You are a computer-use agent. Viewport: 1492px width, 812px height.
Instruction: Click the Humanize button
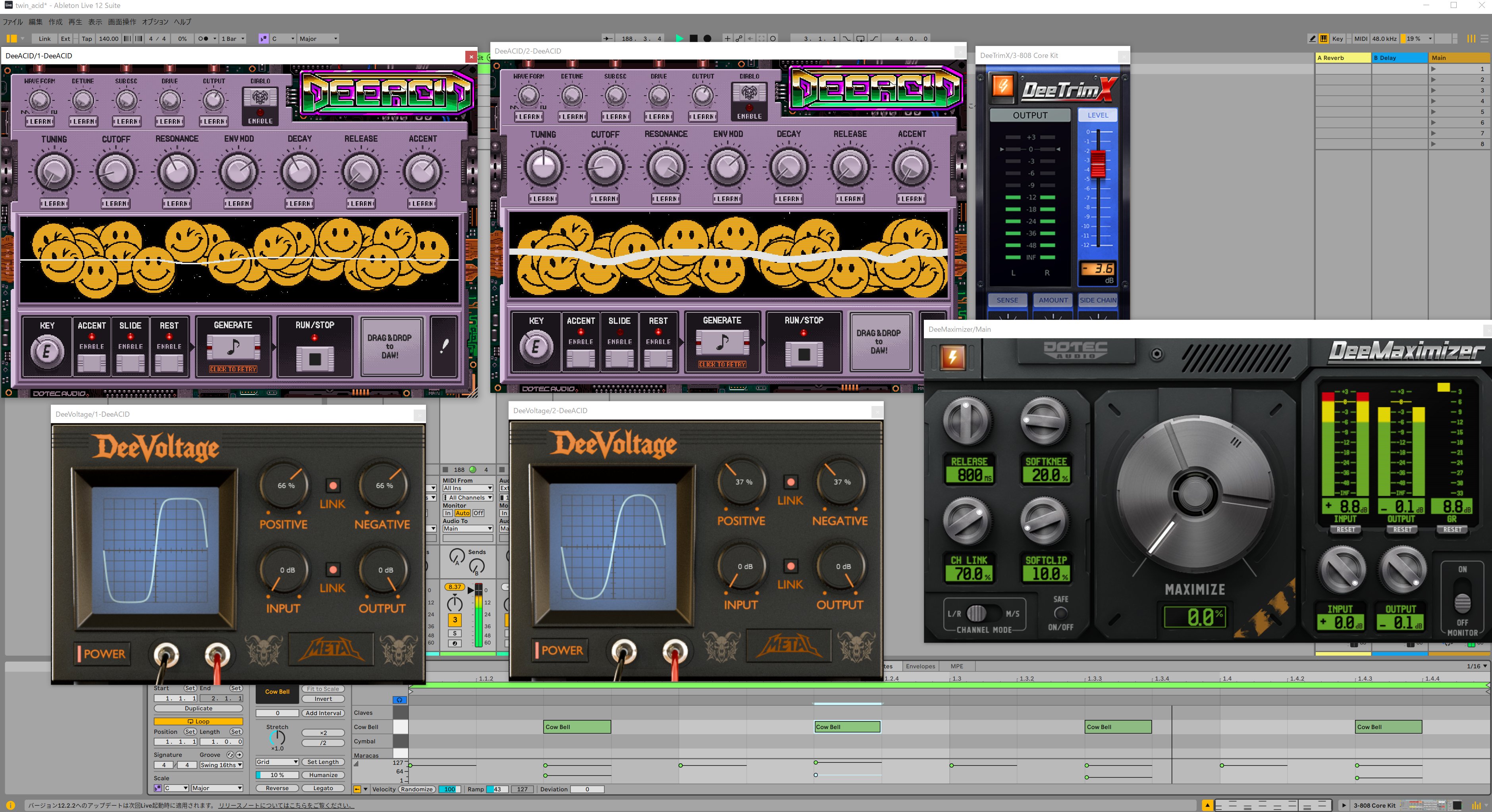[x=323, y=775]
